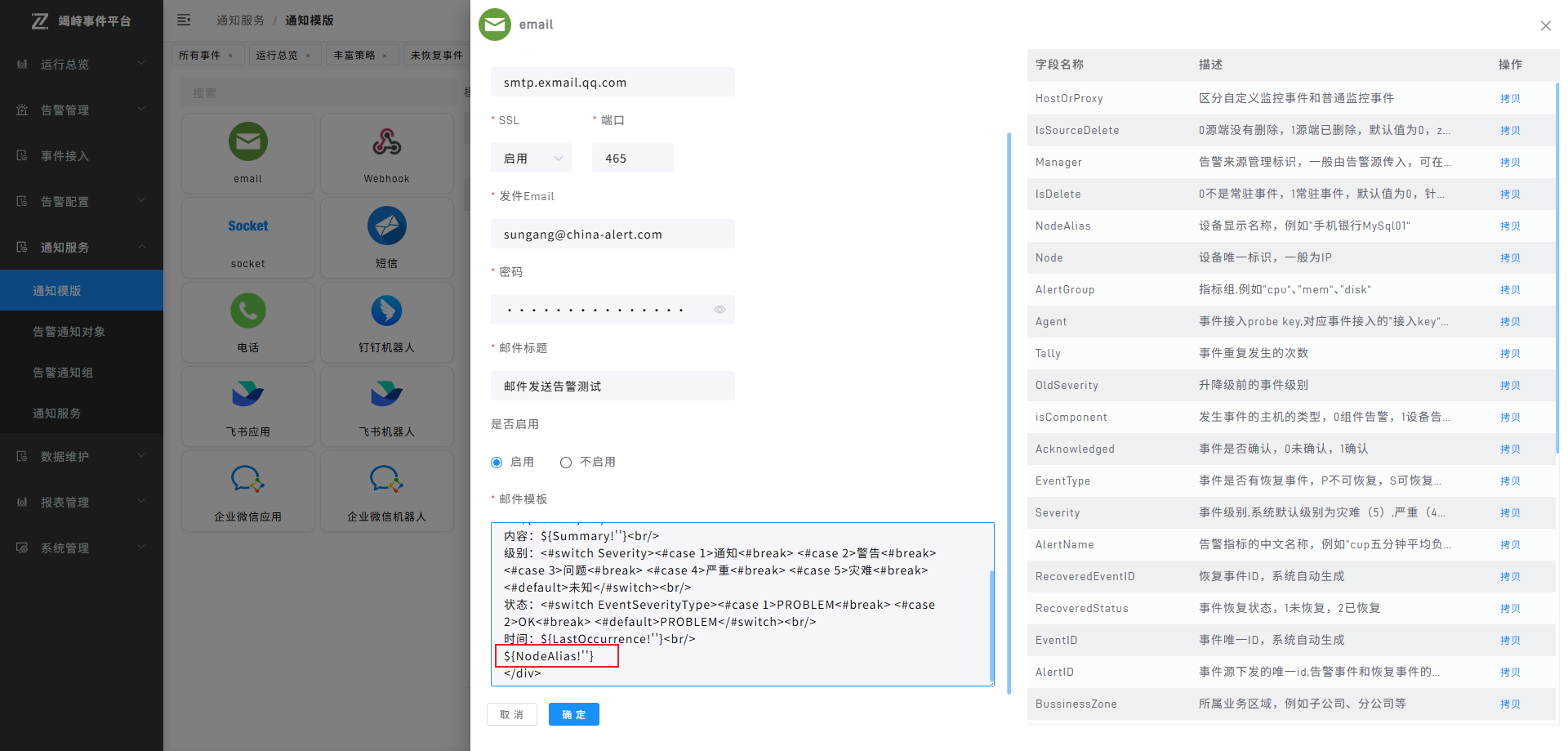The image size is (1568, 751).
Task: Open the 钉钉机器人 notification template
Action: [x=386, y=322]
